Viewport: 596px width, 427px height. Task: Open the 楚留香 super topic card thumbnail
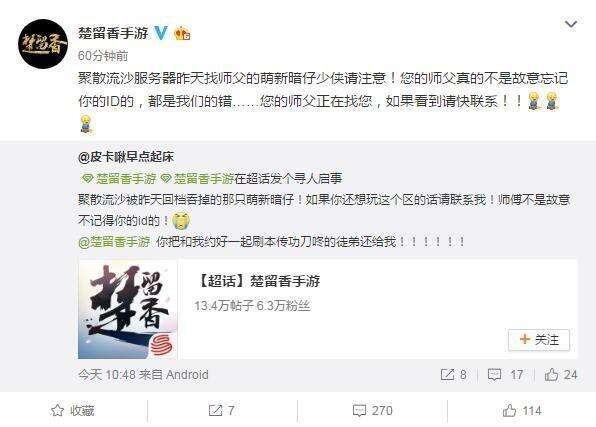pyautogui.click(x=128, y=309)
